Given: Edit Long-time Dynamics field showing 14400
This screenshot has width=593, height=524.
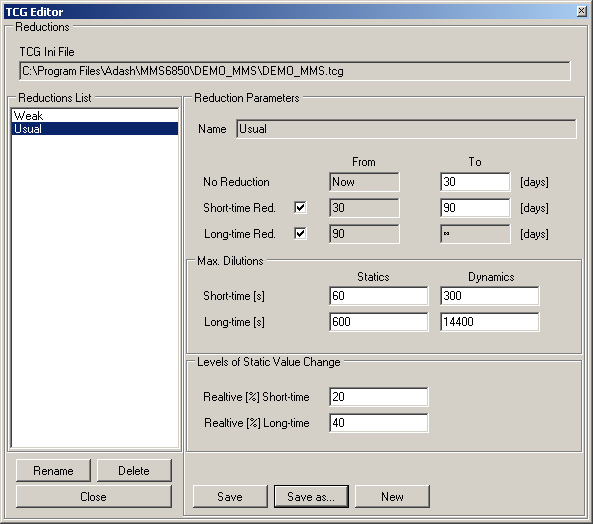Looking at the screenshot, I should [x=490, y=322].
